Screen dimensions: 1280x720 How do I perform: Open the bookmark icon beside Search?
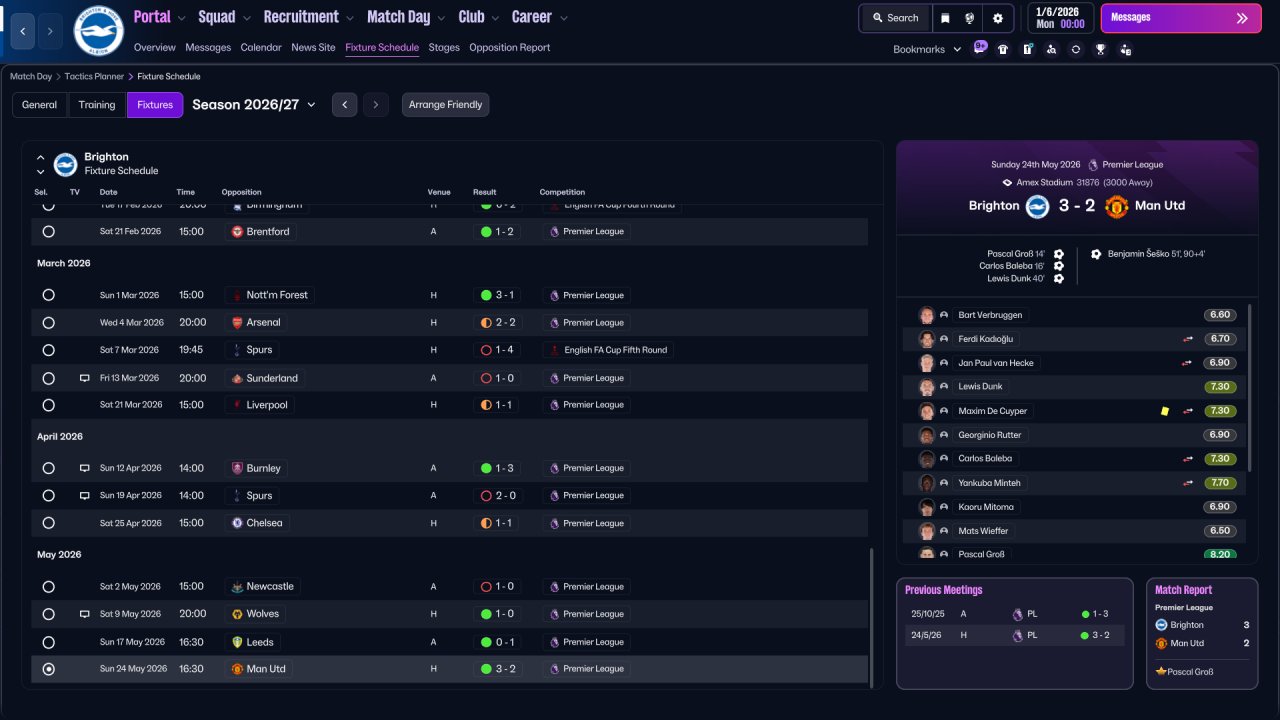click(x=945, y=18)
